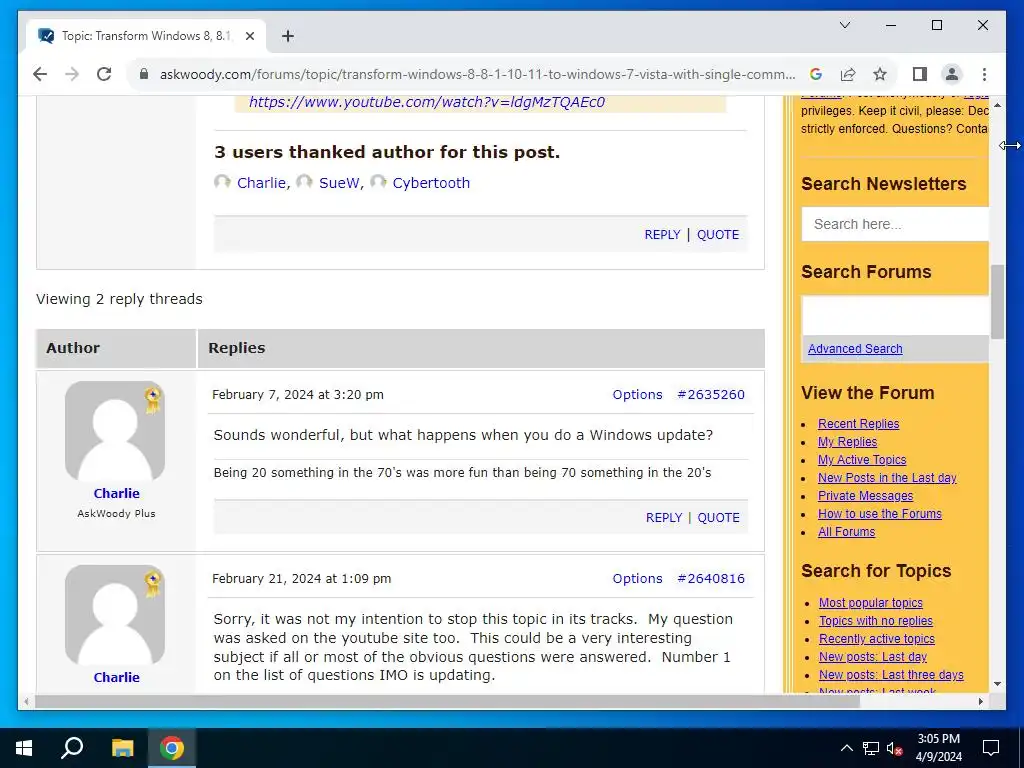
Task: Click QUOTE under the thanked post
Action: 718,234
